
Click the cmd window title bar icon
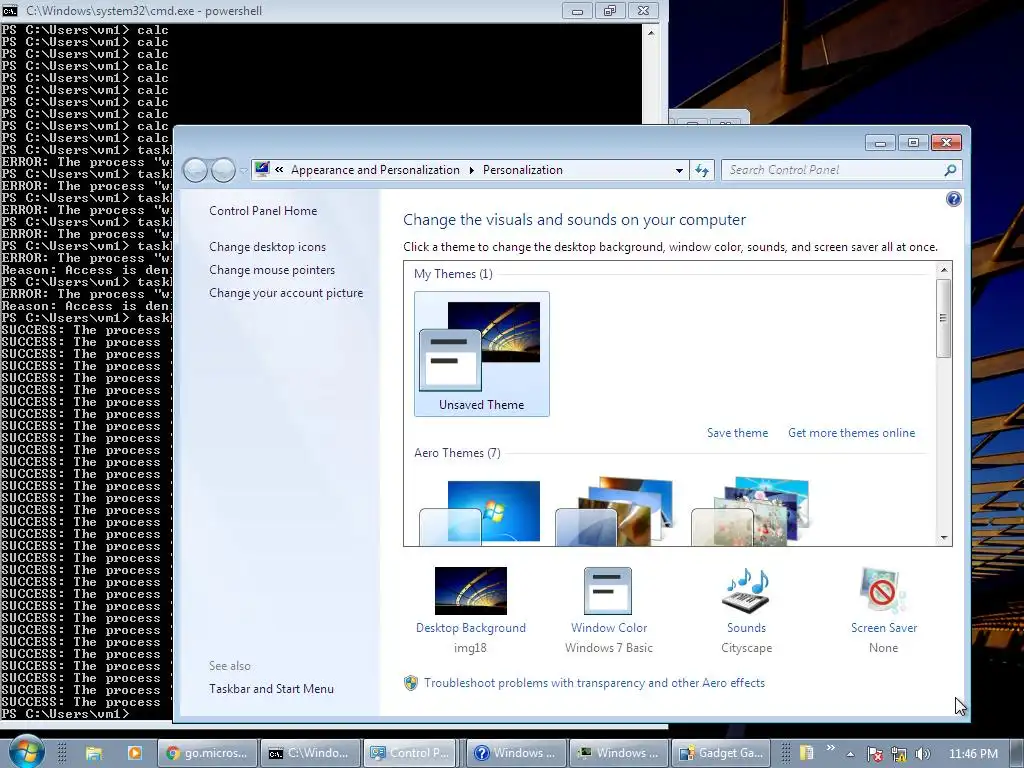[10, 10]
